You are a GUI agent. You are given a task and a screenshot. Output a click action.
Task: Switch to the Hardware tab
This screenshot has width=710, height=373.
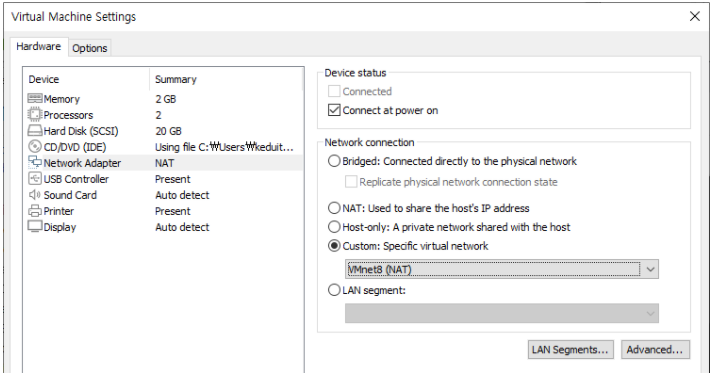pyautogui.click(x=39, y=47)
